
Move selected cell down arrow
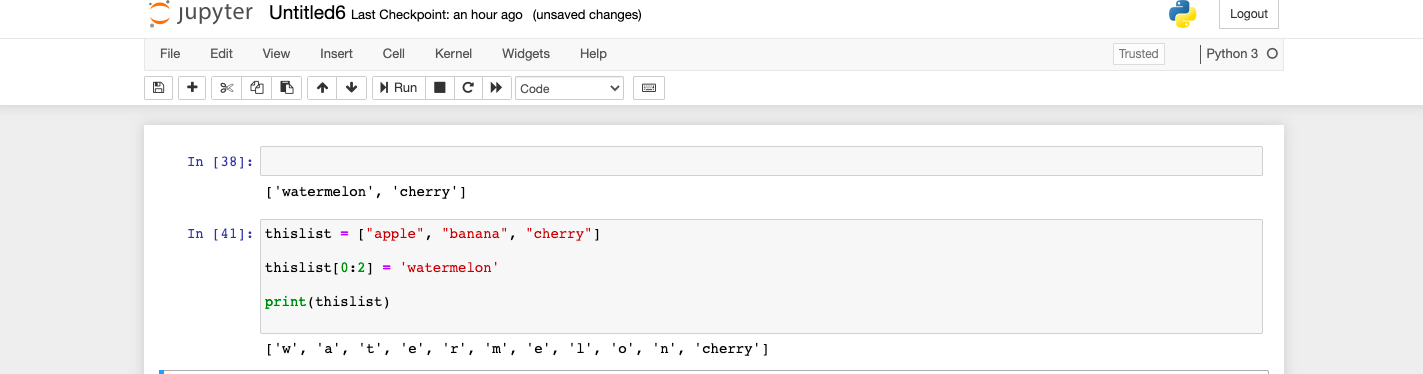(x=351, y=88)
